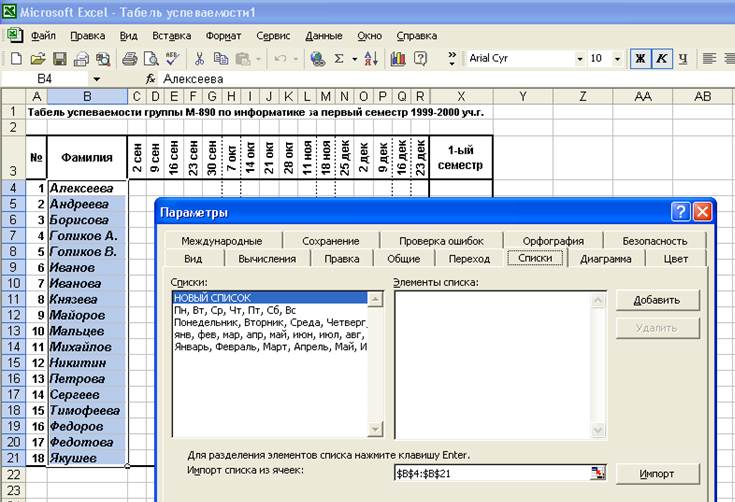Open the font size dropdown
The image size is (735, 502).
click(616, 59)
